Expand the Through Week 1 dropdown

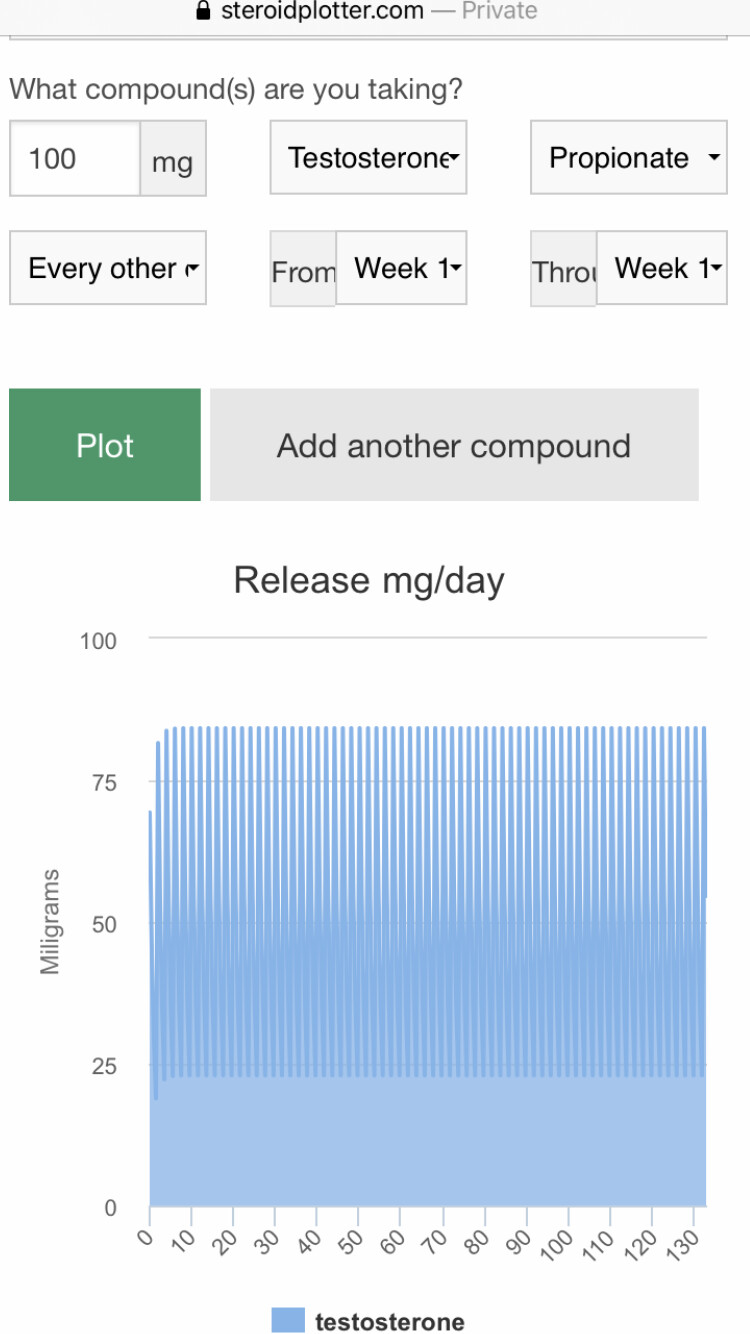[661, 268]
